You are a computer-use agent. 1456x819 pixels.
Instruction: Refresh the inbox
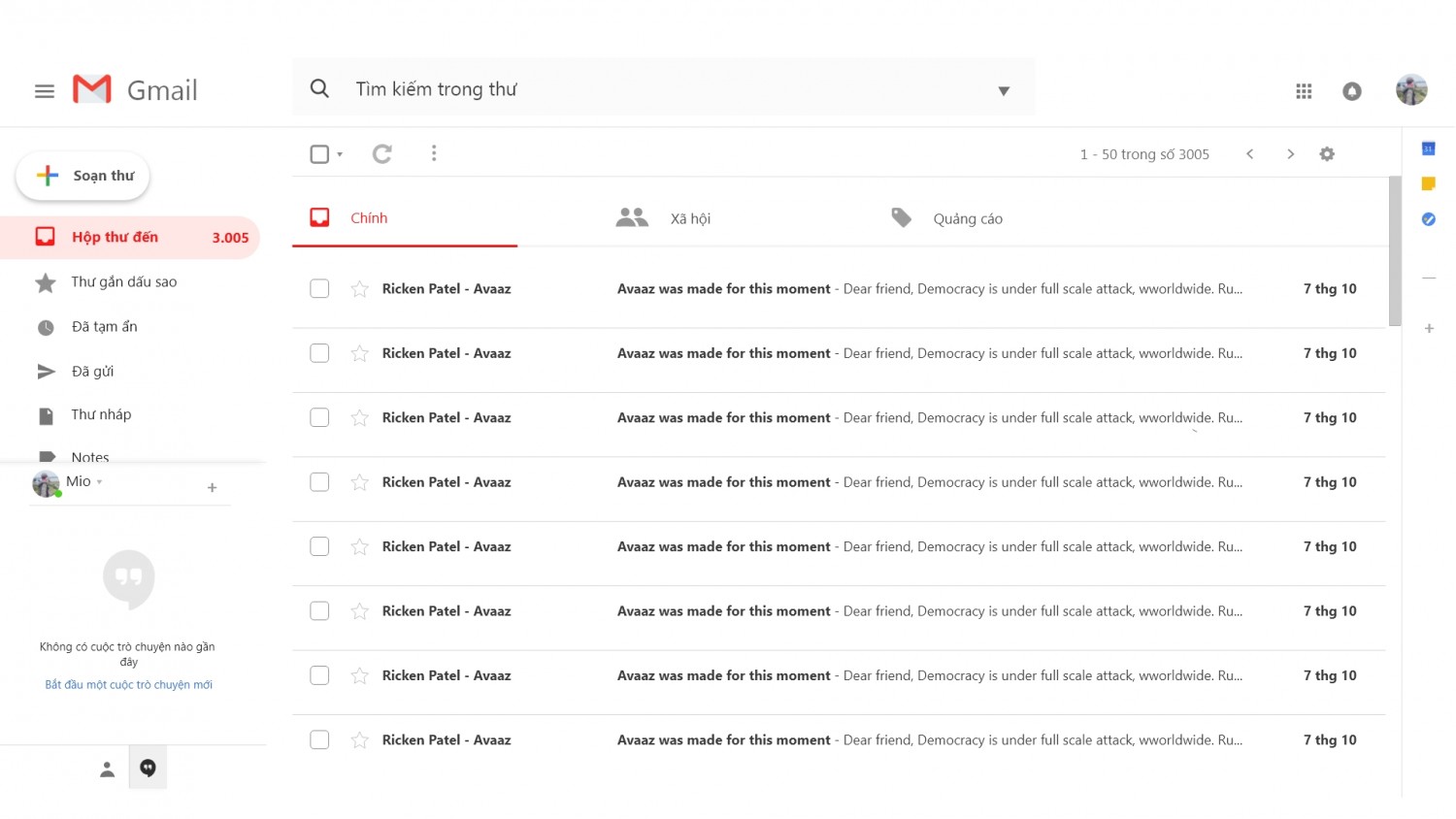[x=382, y=153]
